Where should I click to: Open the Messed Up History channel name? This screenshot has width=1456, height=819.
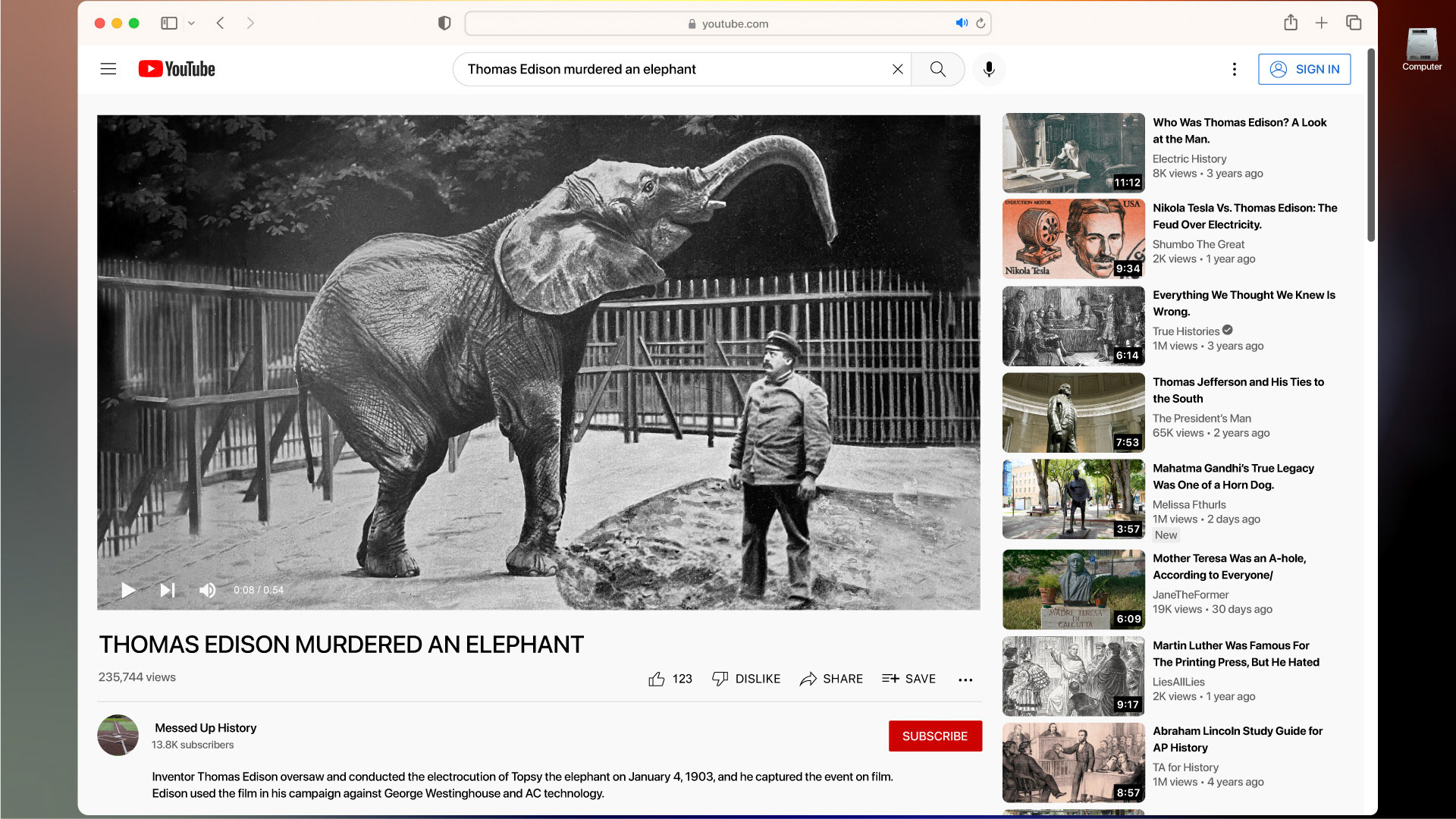point(206,728)
